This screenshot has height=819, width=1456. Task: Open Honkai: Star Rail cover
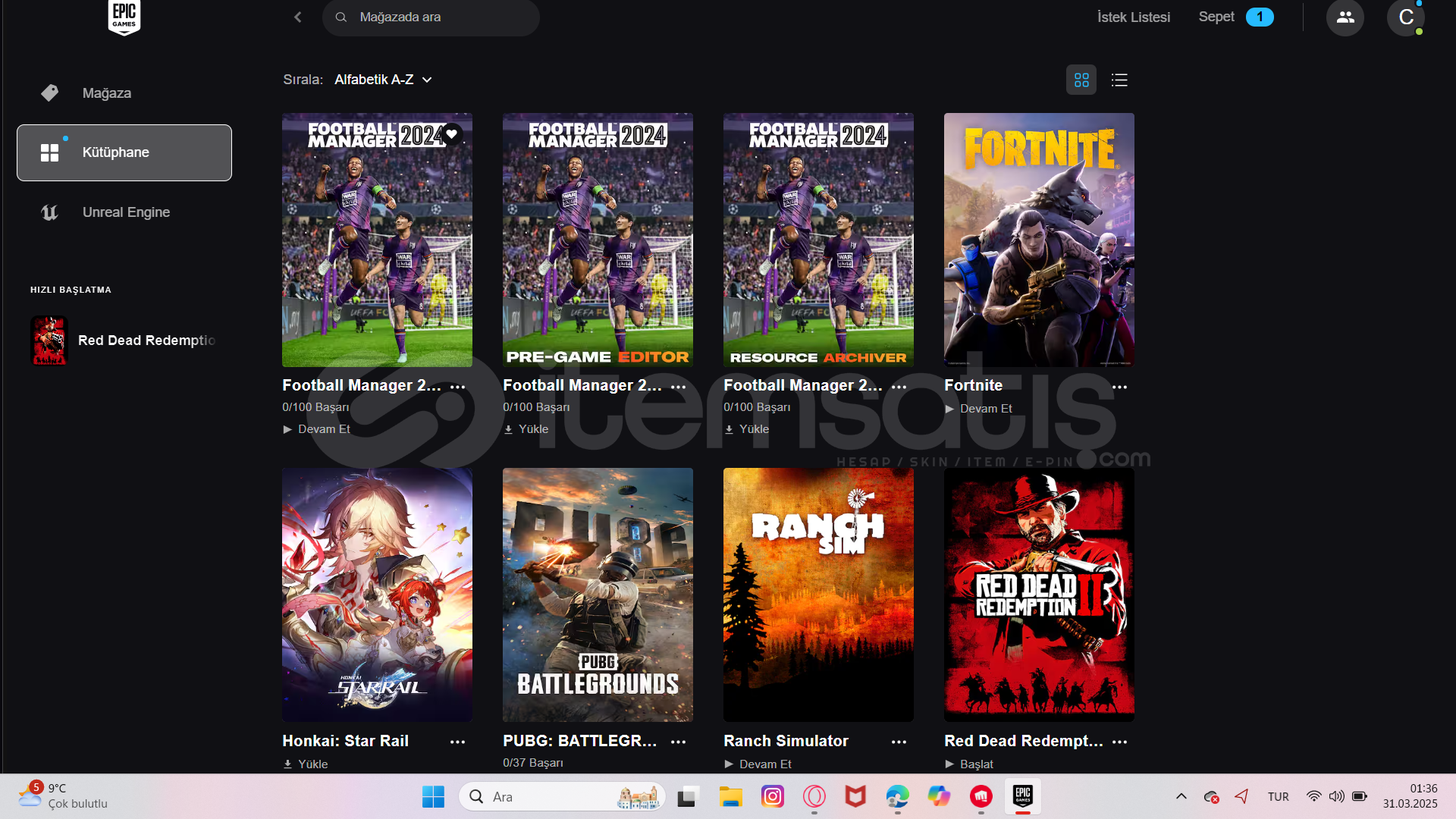(377, 595)
